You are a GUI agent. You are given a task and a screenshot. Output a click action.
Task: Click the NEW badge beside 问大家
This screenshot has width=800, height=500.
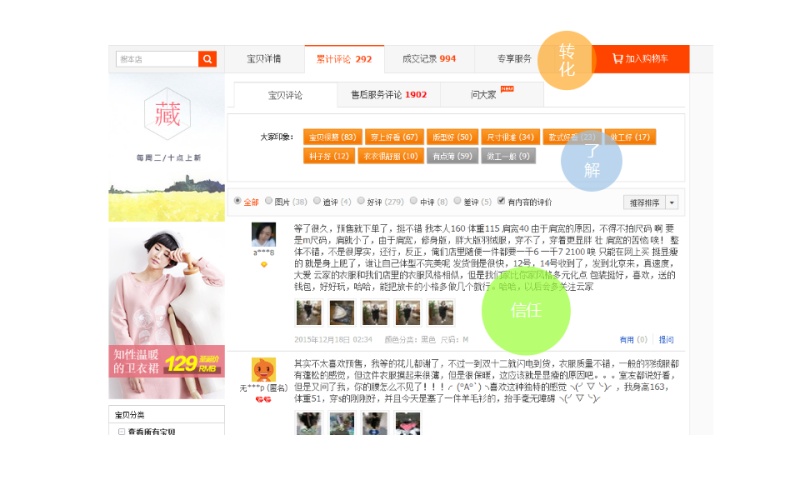coord(507,89)
